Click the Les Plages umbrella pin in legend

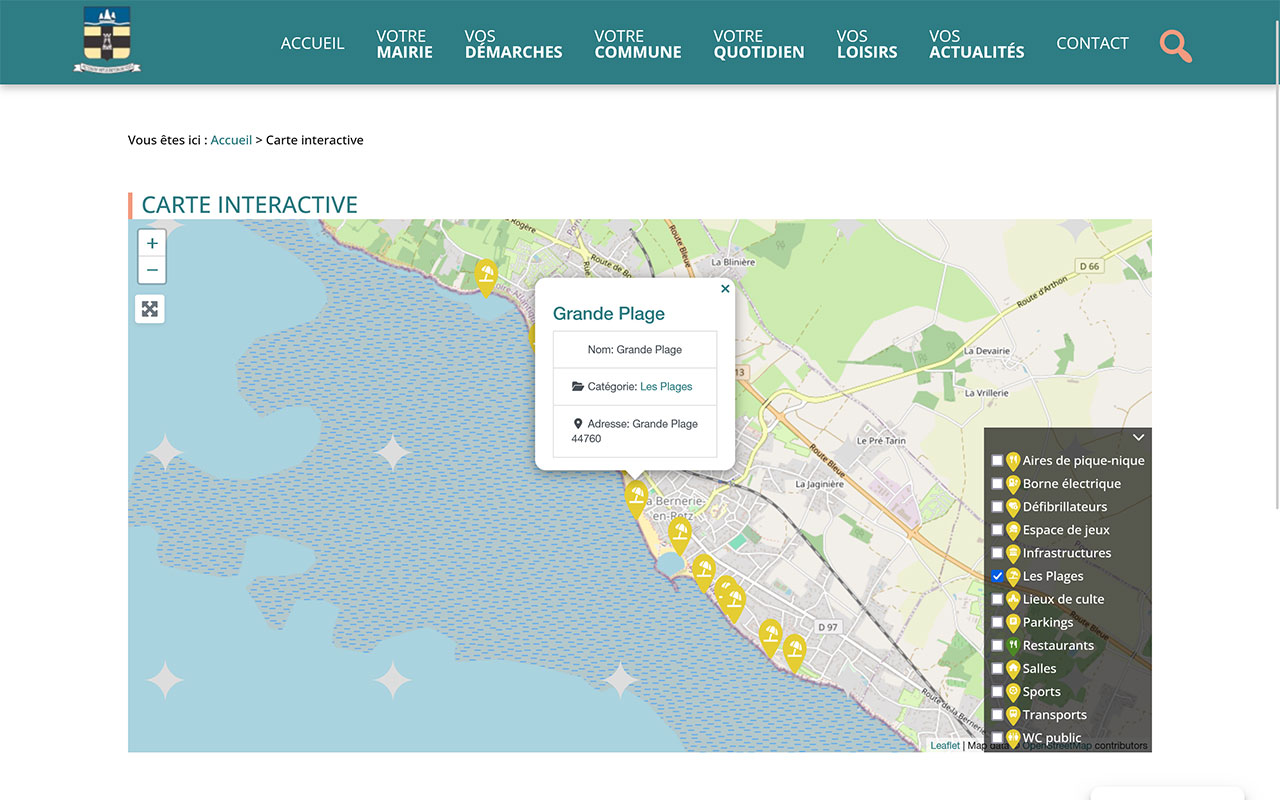[x=1013, y=577]
